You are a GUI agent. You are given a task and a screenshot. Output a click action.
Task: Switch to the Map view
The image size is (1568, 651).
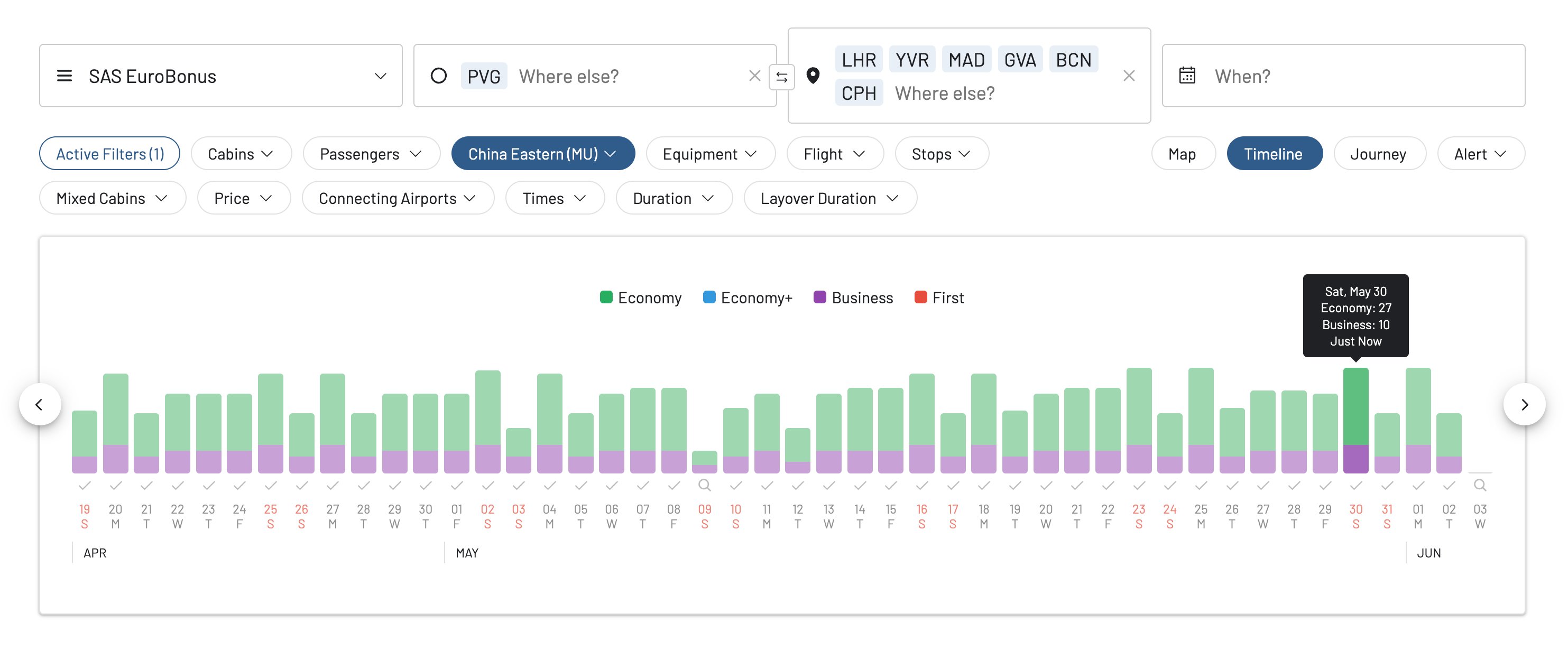point(1182,154)
